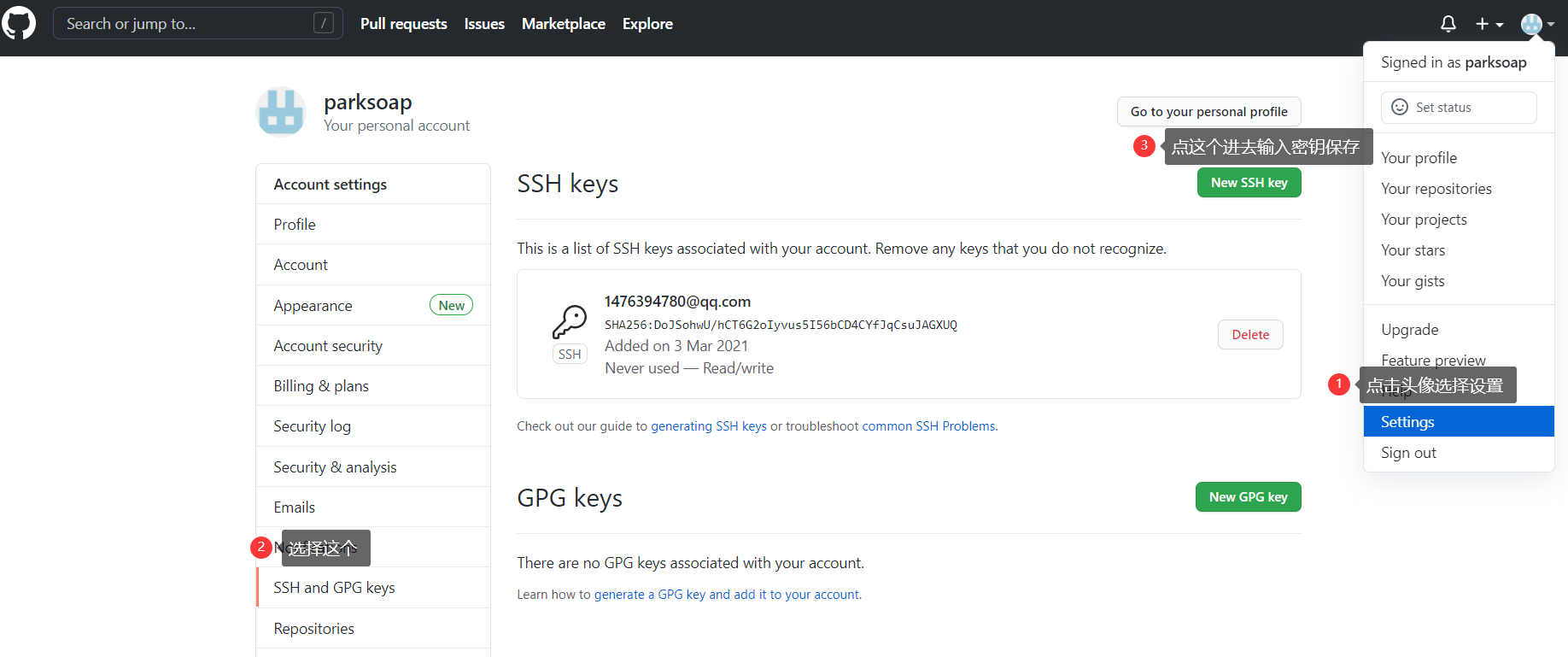This screenshot has width=1568, height=657.
Task: Open Security & analysis settings
Action: [373, 467]
